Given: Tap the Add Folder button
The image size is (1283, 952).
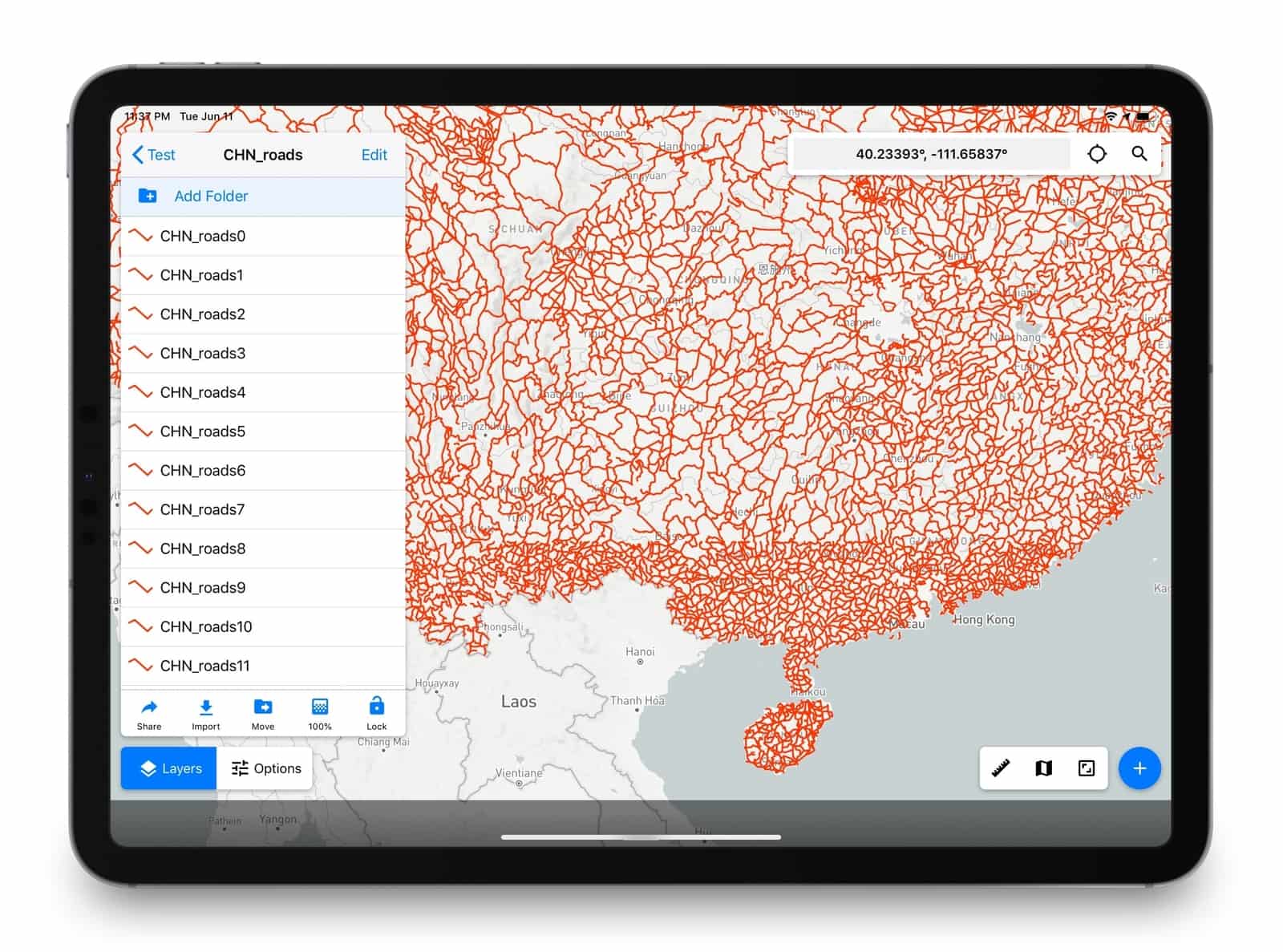Looking at the screenshot, I should tap(212, 196).
